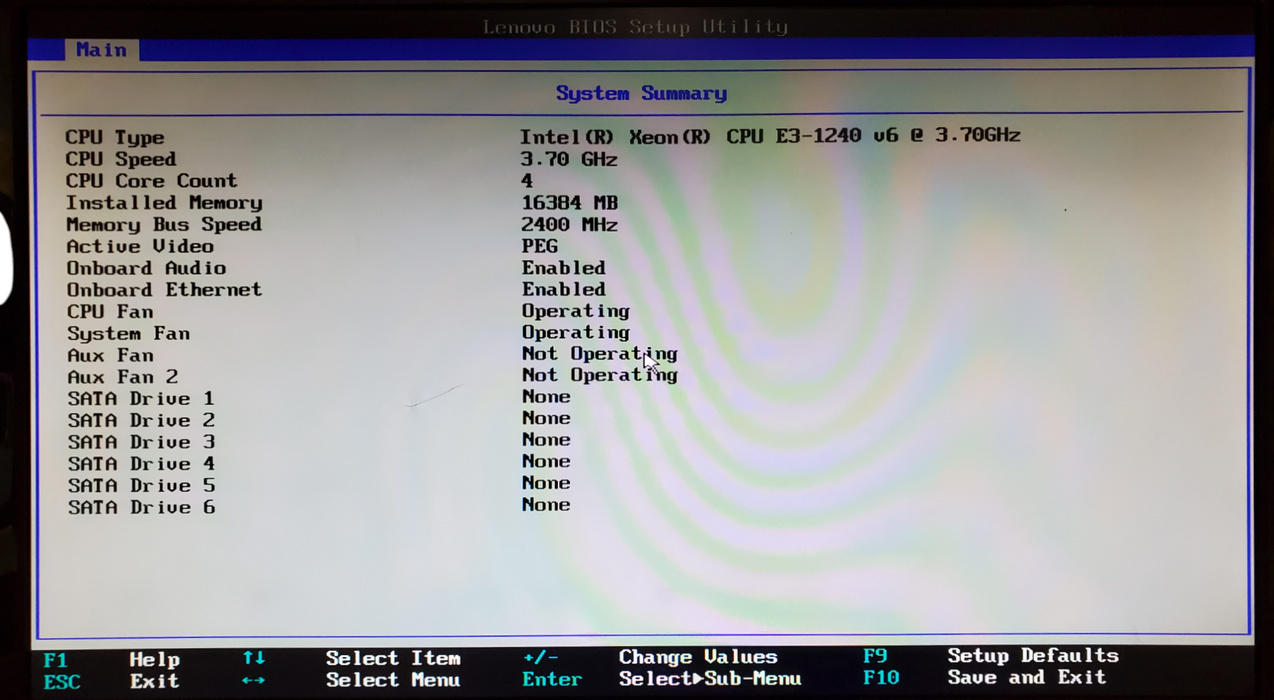The image size is (1274, 700).
Task: Click the left-right arrows Select Menu hint
Action: [352, 680]
